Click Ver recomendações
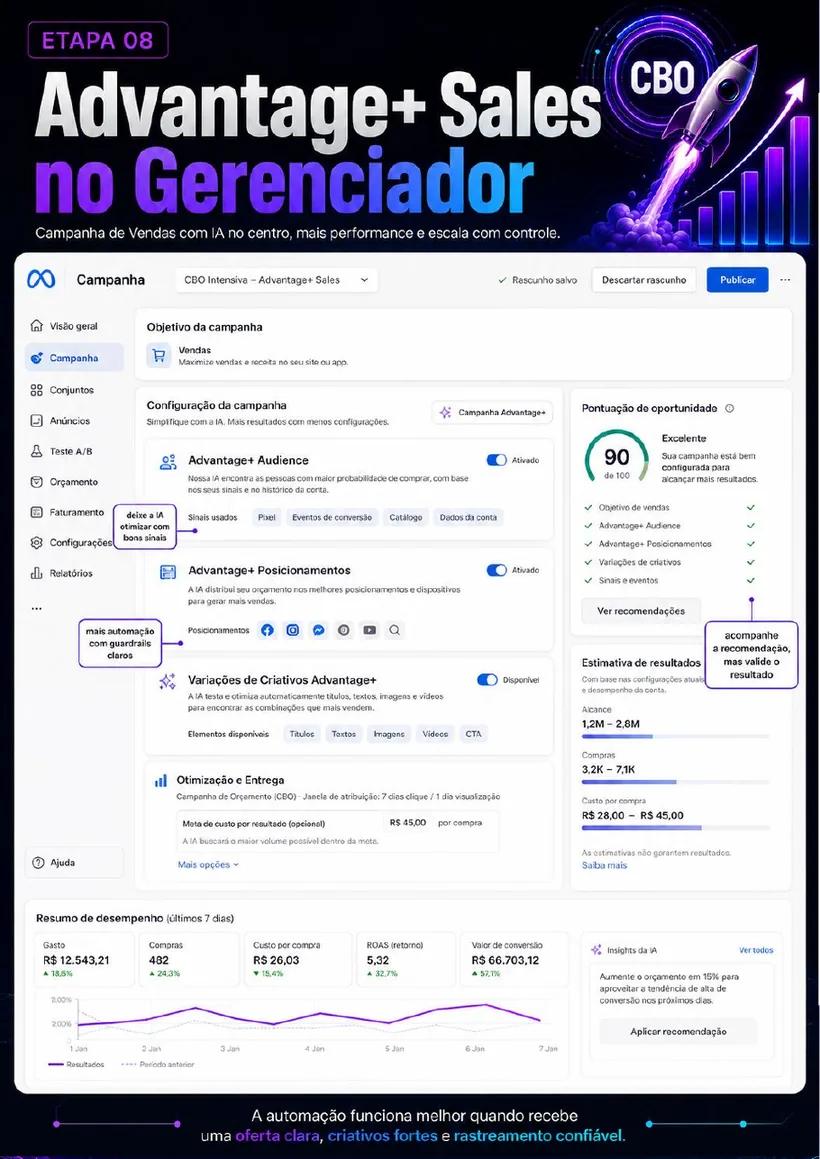Image resolution: width=820 pixels, height=1159 pixels. 641,611
